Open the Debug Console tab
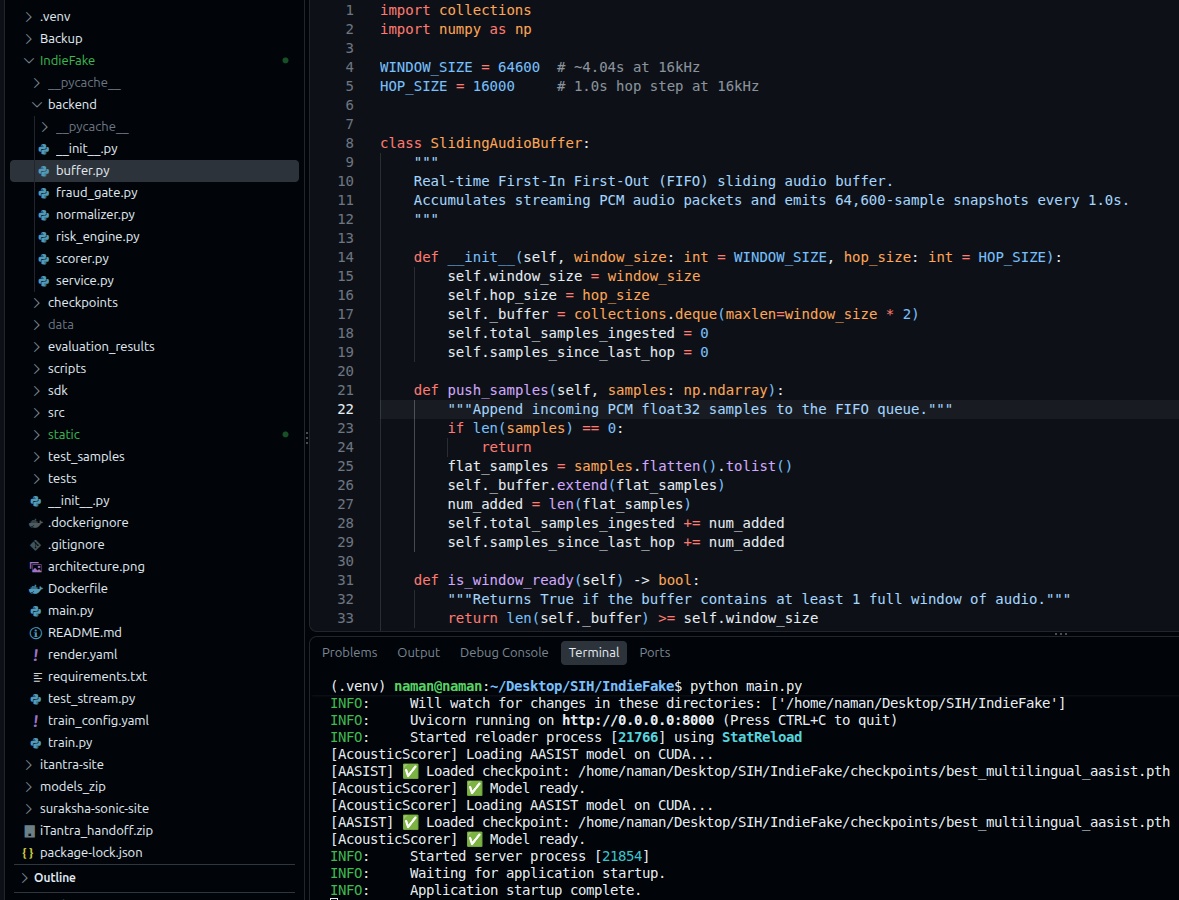The image size is (1179, 900). click(504, 653)
